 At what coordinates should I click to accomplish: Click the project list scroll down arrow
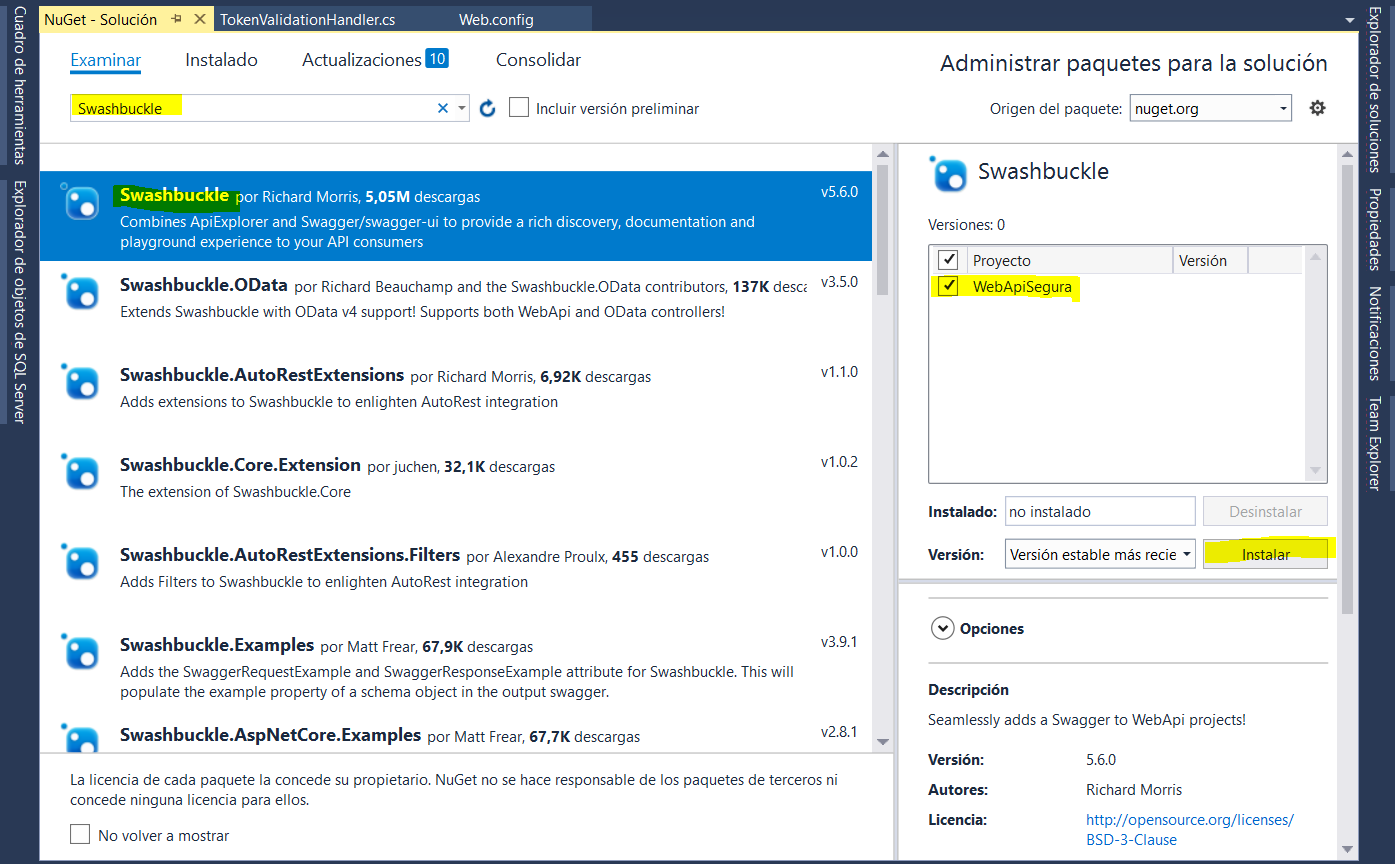click(1316, 471)
